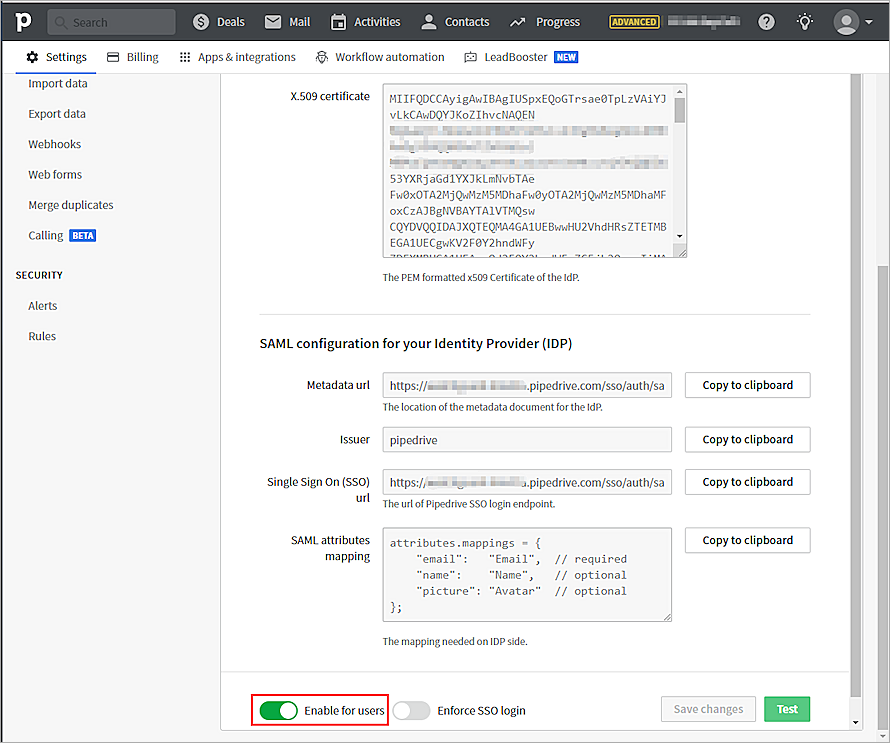
Task: Go to Activities calendar
Action: click(x=365, y=22)
